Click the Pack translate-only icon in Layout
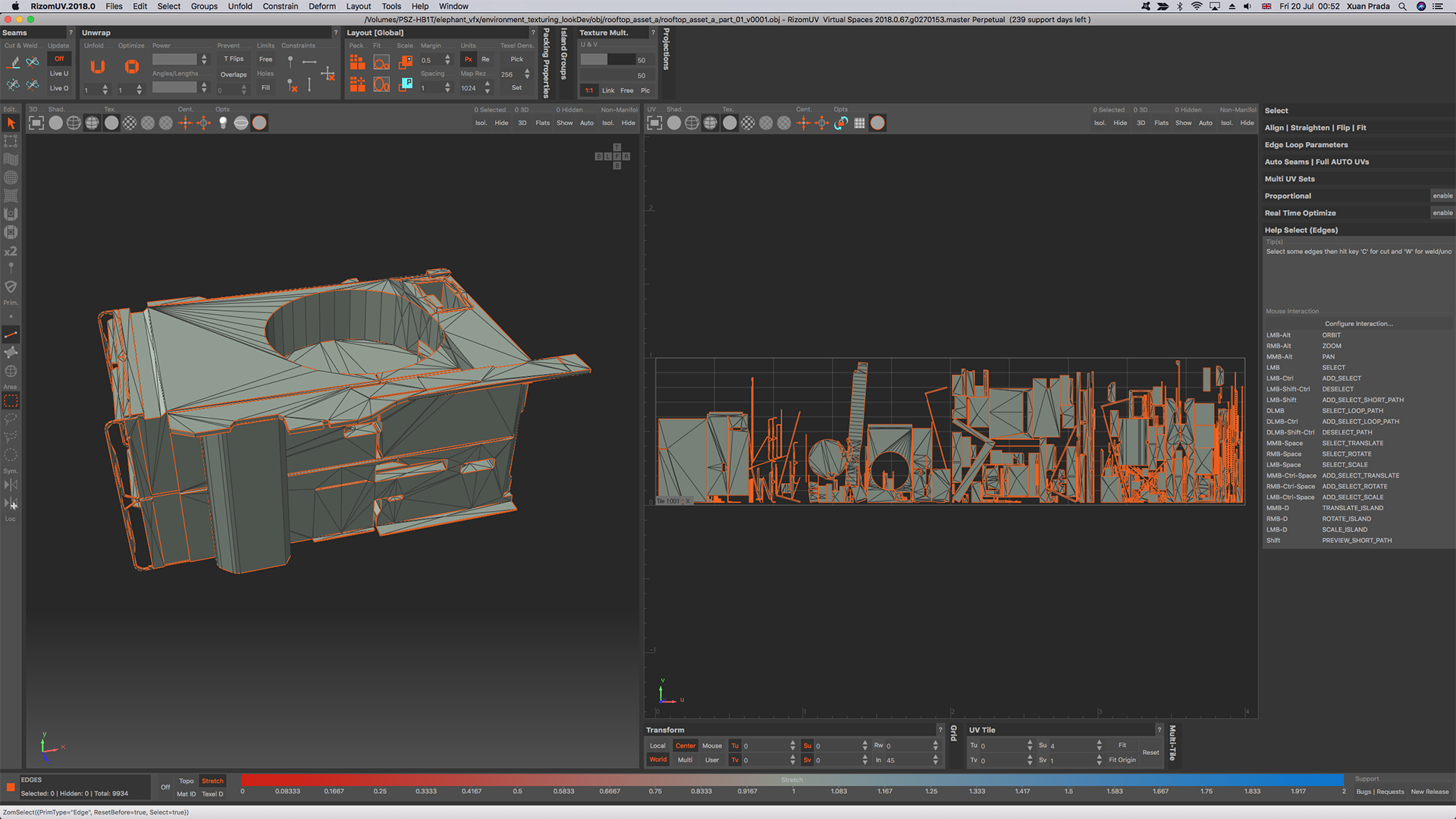The height and width of the screenshot is (819, 1456). (357, 84)
